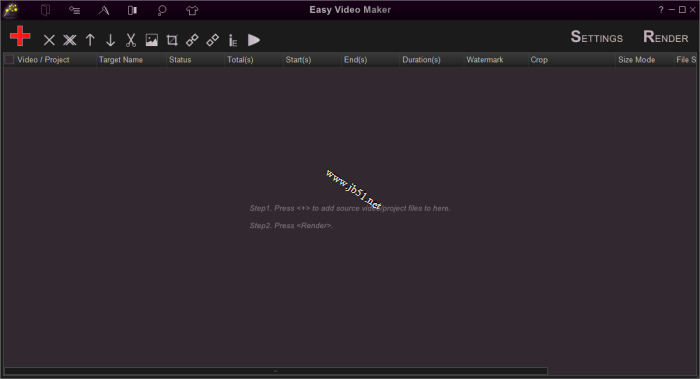Start Render

click(666, 37)
